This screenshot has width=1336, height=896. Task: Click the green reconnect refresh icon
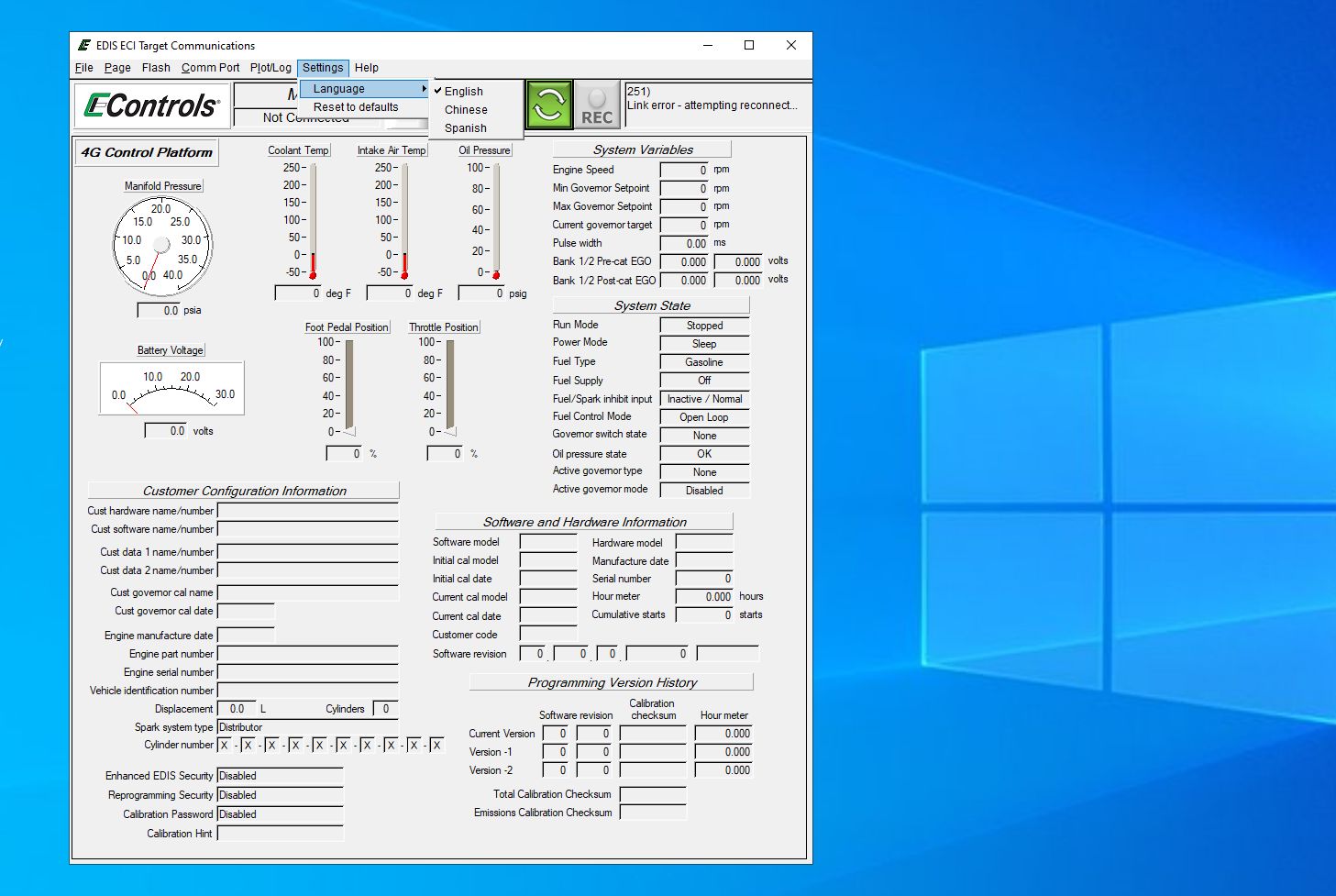[548, 105]
